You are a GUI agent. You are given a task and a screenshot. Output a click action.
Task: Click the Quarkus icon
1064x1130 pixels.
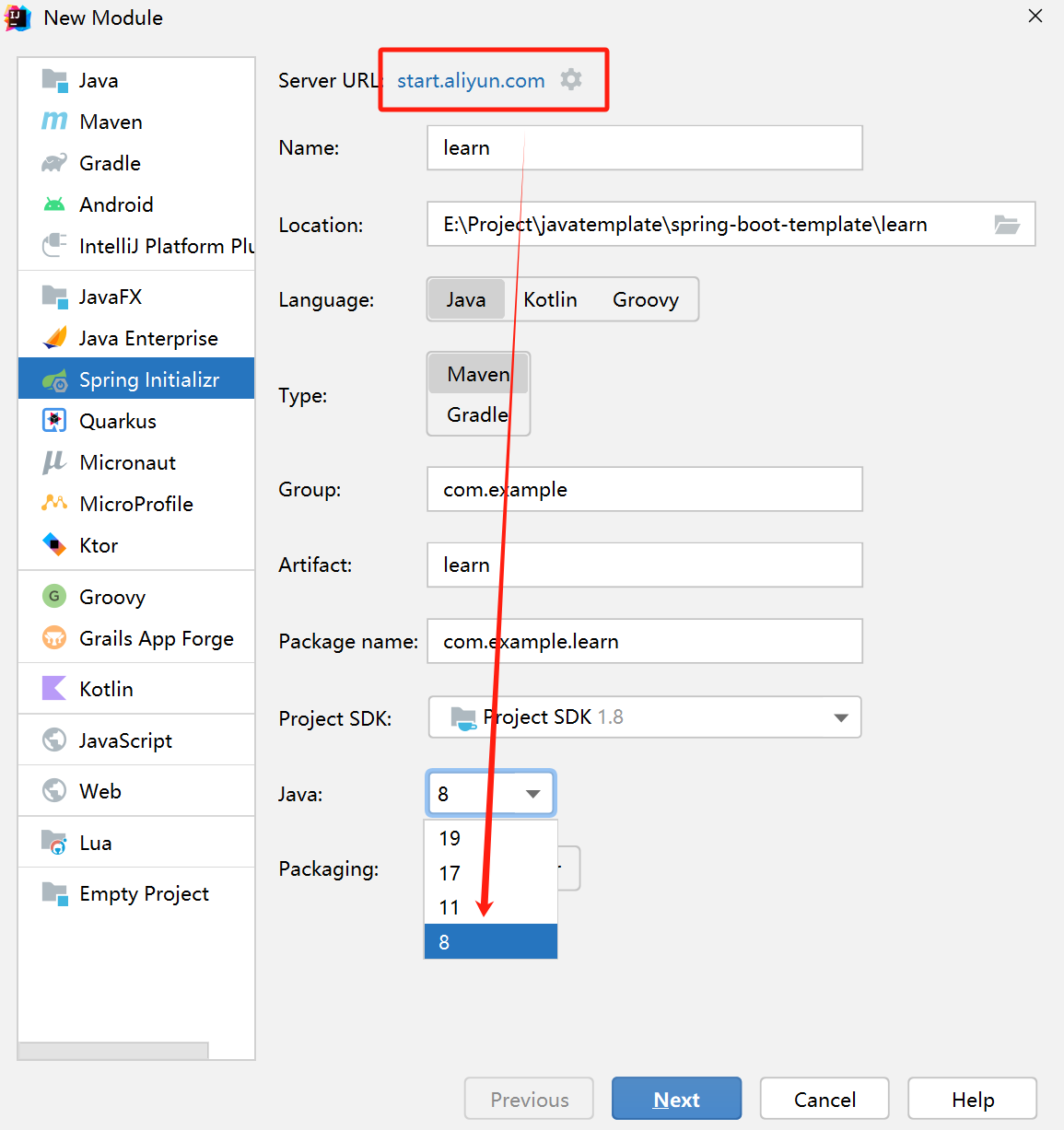click(x=54, y=421)
